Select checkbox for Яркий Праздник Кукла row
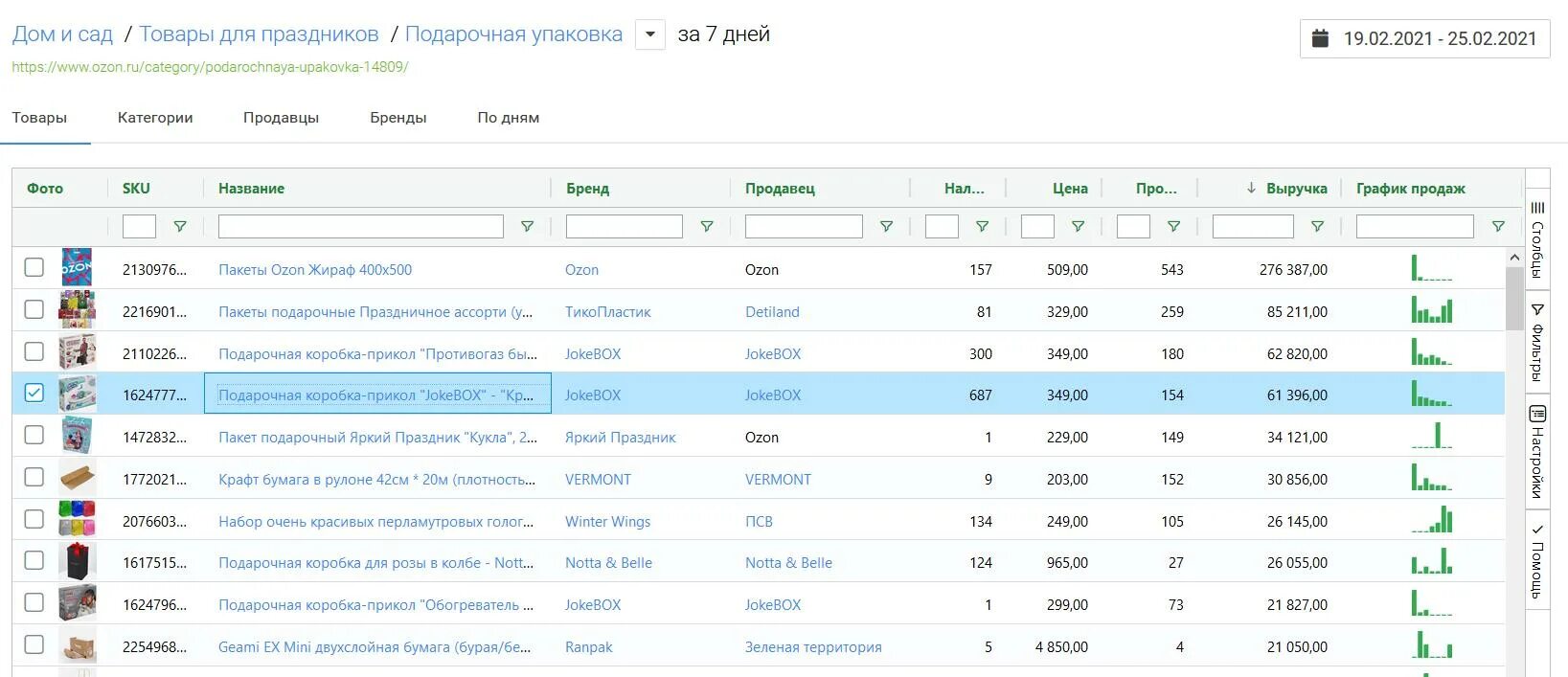1568x677 pixels. click(34, 435)
